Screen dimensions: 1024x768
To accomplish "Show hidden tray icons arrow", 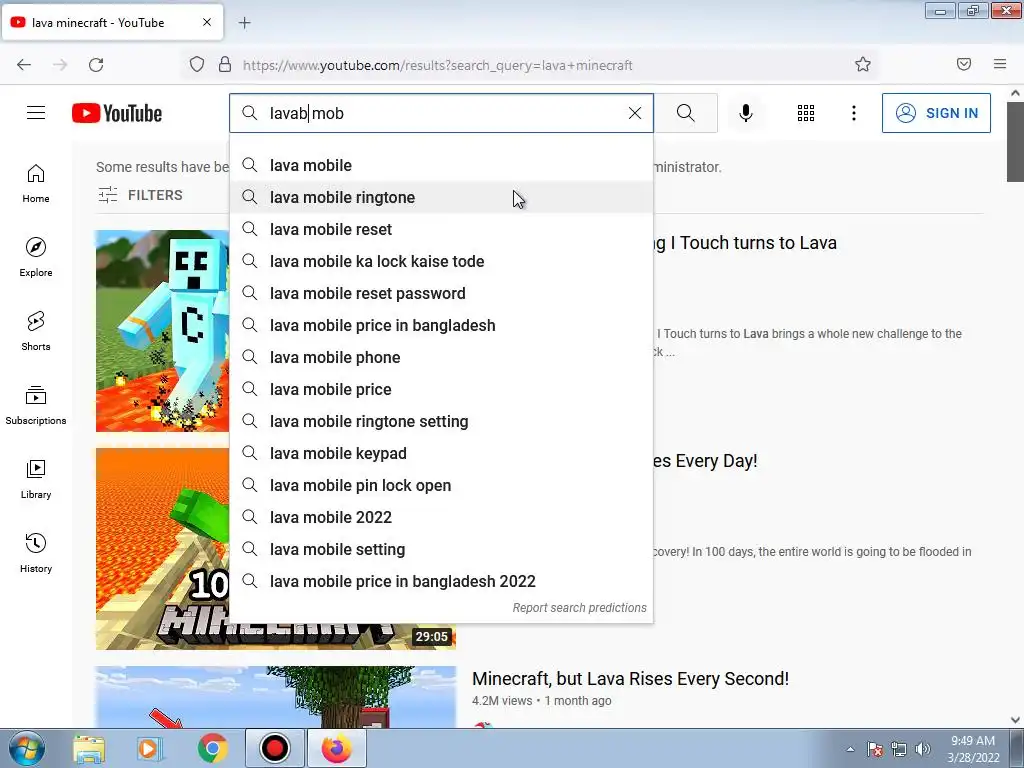I will (850, 749).
